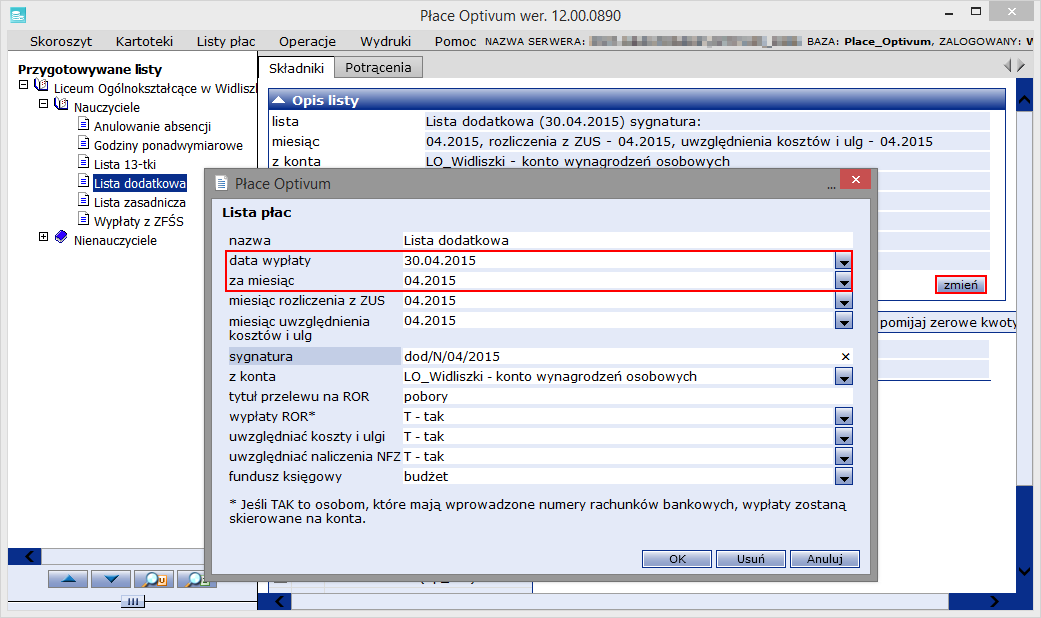Click the magnifier button marked U
The width and height of the screenshot is (1041, 618).
154,579
